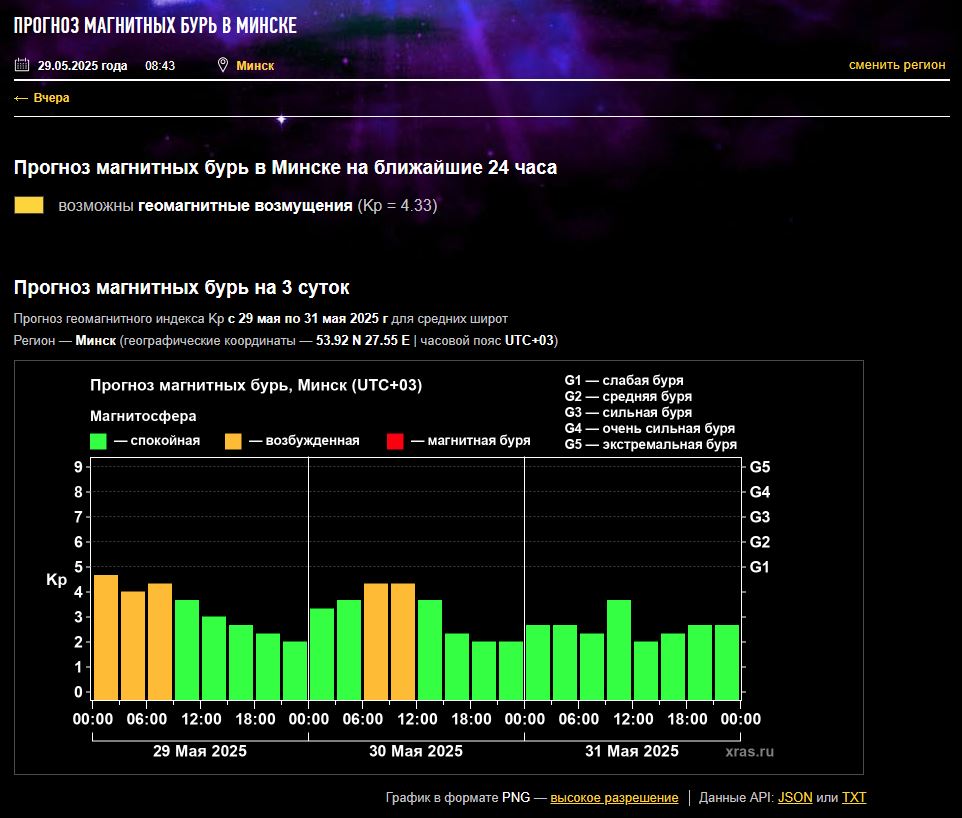Click the left arrow before Вчера
Screen dimensions: 962x818
click(x=21, y=98)
